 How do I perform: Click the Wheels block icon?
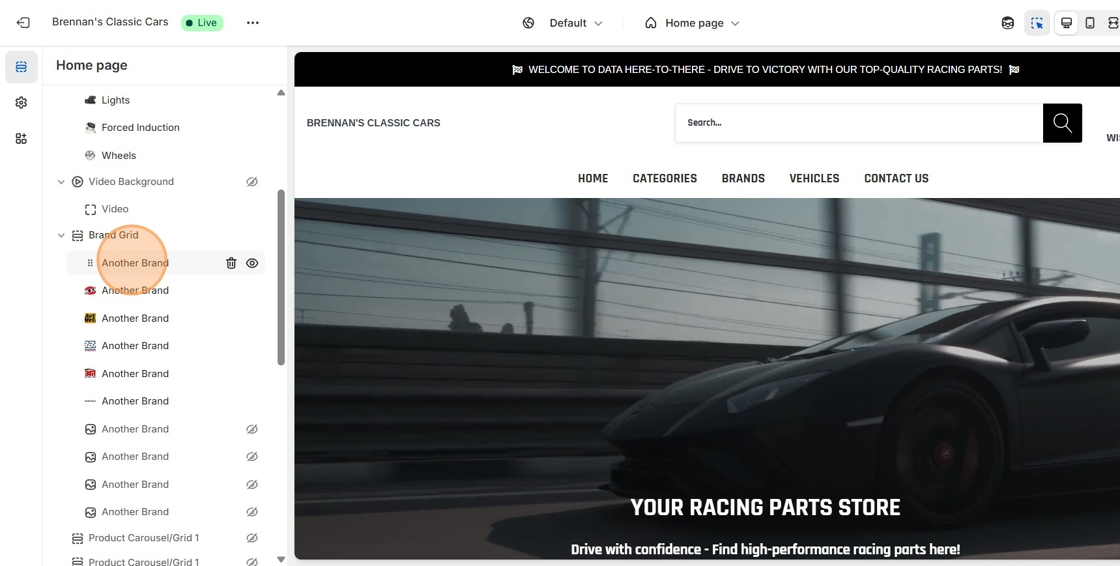coord(90,155)
